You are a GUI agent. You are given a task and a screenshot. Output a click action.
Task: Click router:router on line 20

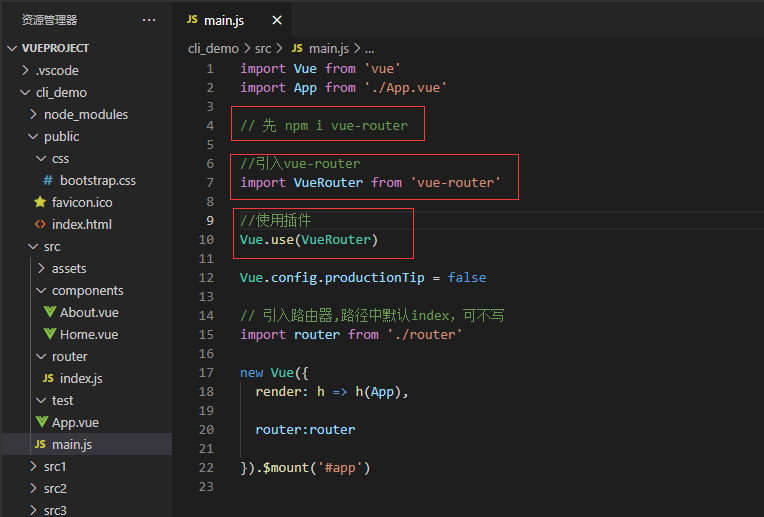(306, 430)
